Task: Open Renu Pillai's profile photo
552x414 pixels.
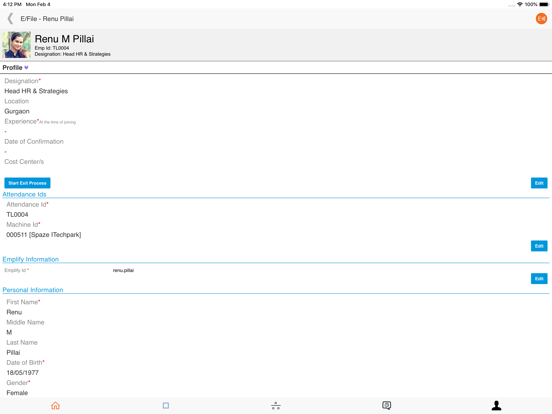Action: click(x=17, y=45)
